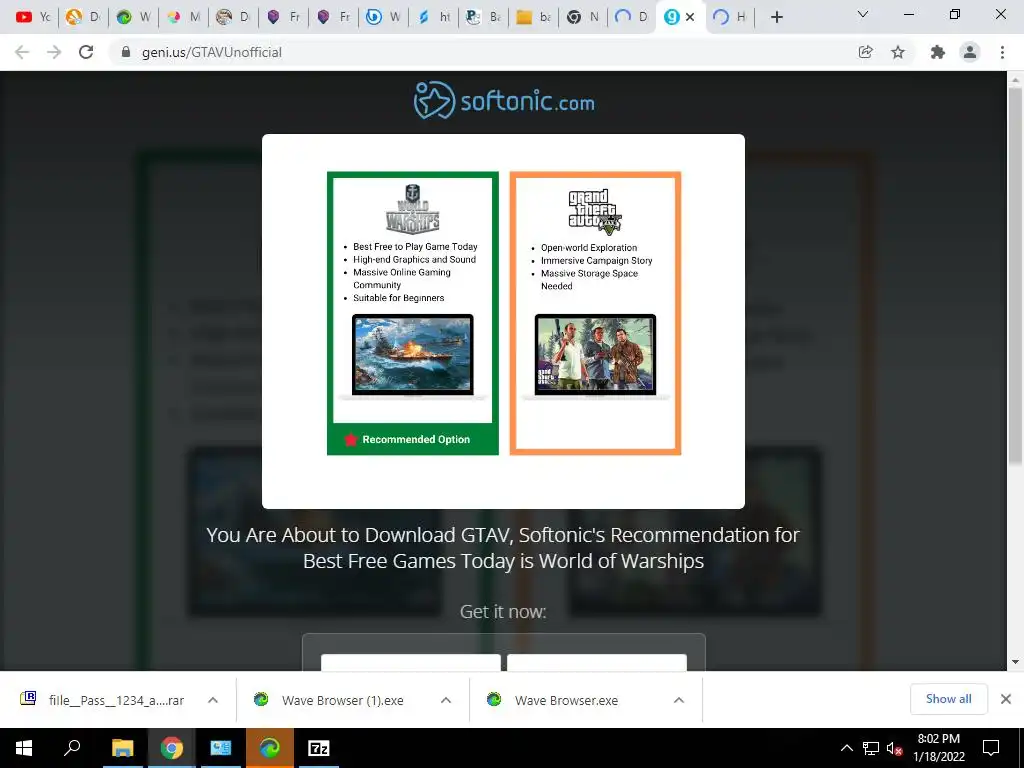Click the World of Warships battle thumbnail
Image resolution: width=1024 pixels, height=768 pixels.
point(413,356)
